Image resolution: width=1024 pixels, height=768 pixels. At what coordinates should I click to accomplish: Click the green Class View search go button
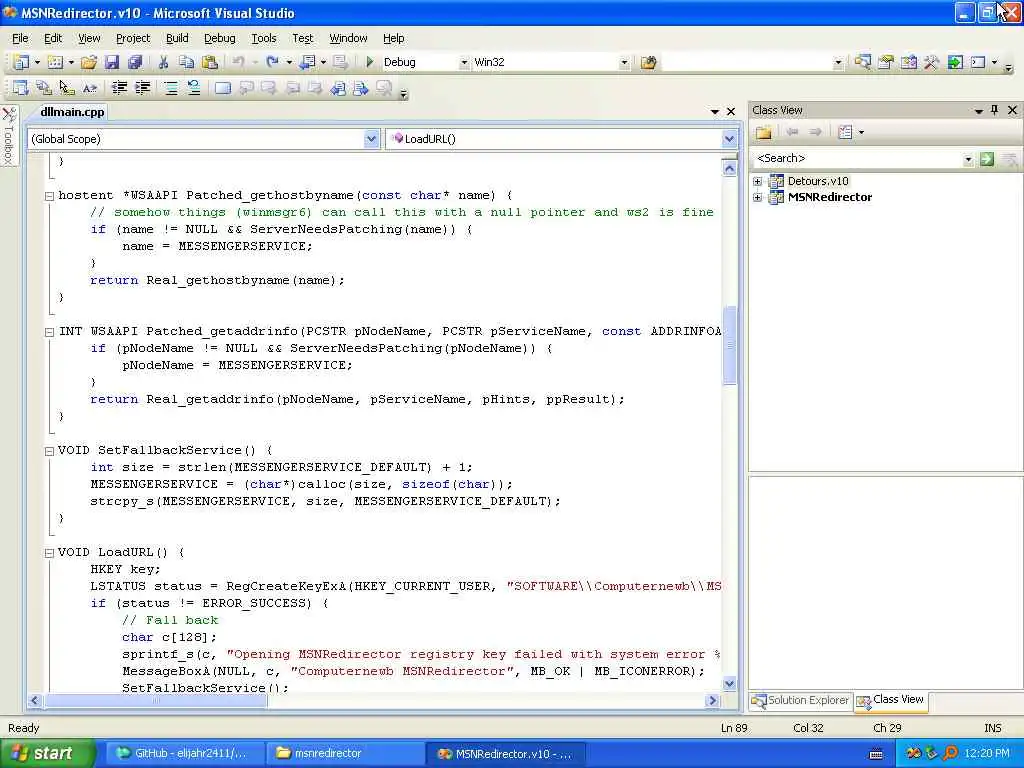click(987, 159)
